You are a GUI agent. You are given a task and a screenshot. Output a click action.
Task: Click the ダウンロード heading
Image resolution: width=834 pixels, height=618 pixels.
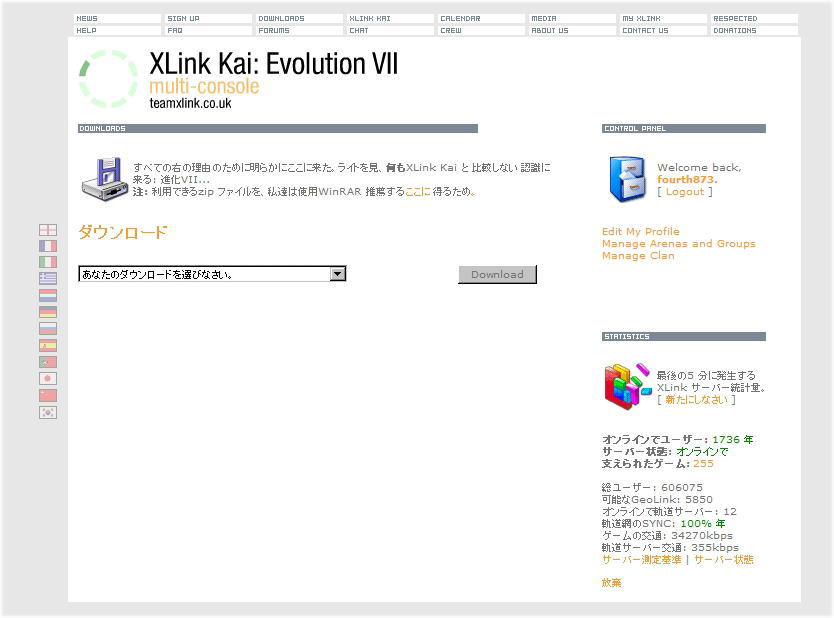pos(123,232)
